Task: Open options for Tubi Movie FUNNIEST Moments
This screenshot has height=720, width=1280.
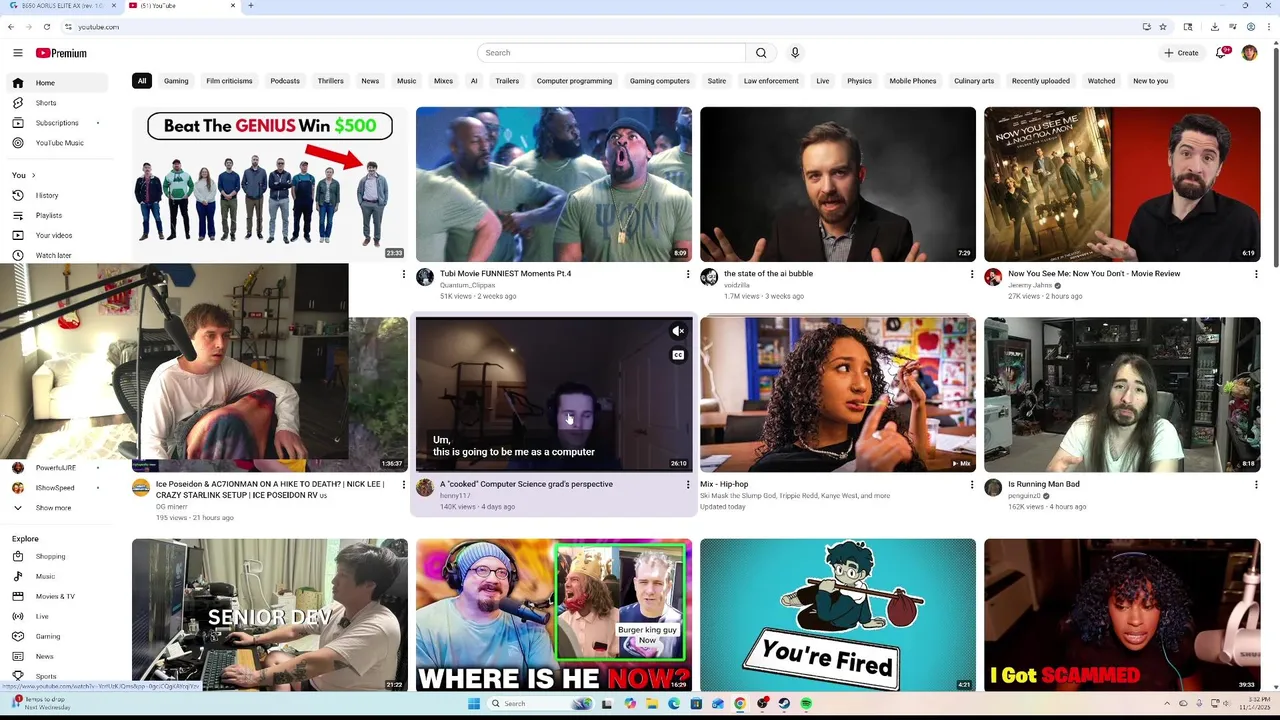Action: [687, 274]
